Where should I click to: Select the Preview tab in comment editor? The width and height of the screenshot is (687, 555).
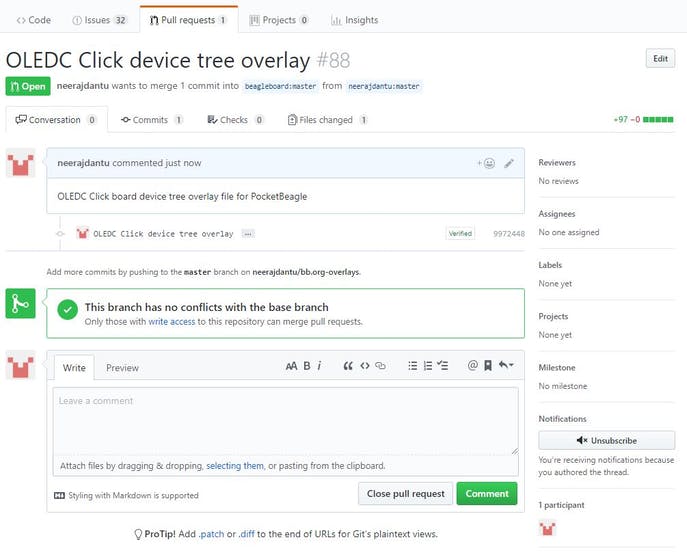click(x=122, y=368)
